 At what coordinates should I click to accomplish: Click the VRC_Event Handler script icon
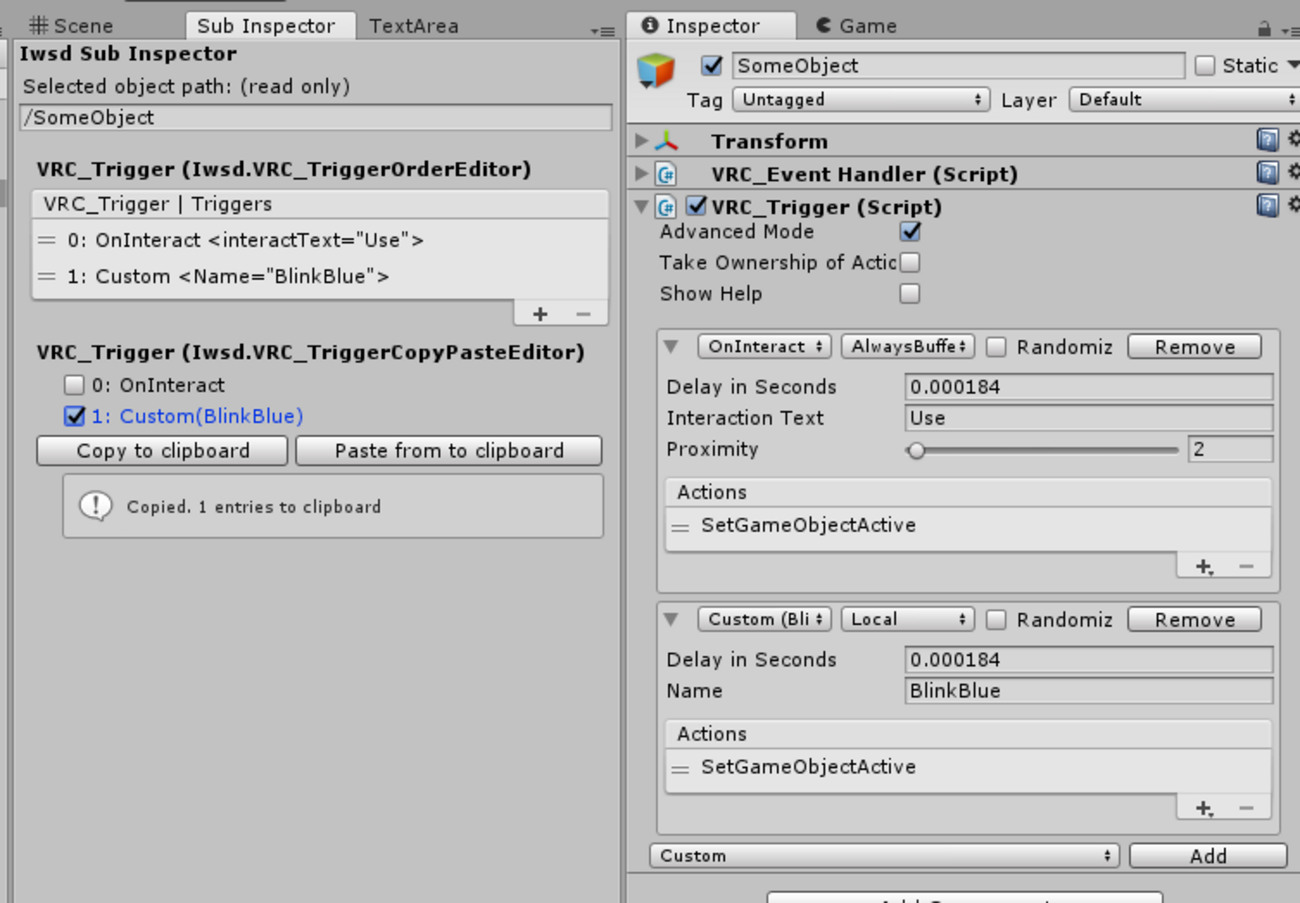[x=667, y=174]
